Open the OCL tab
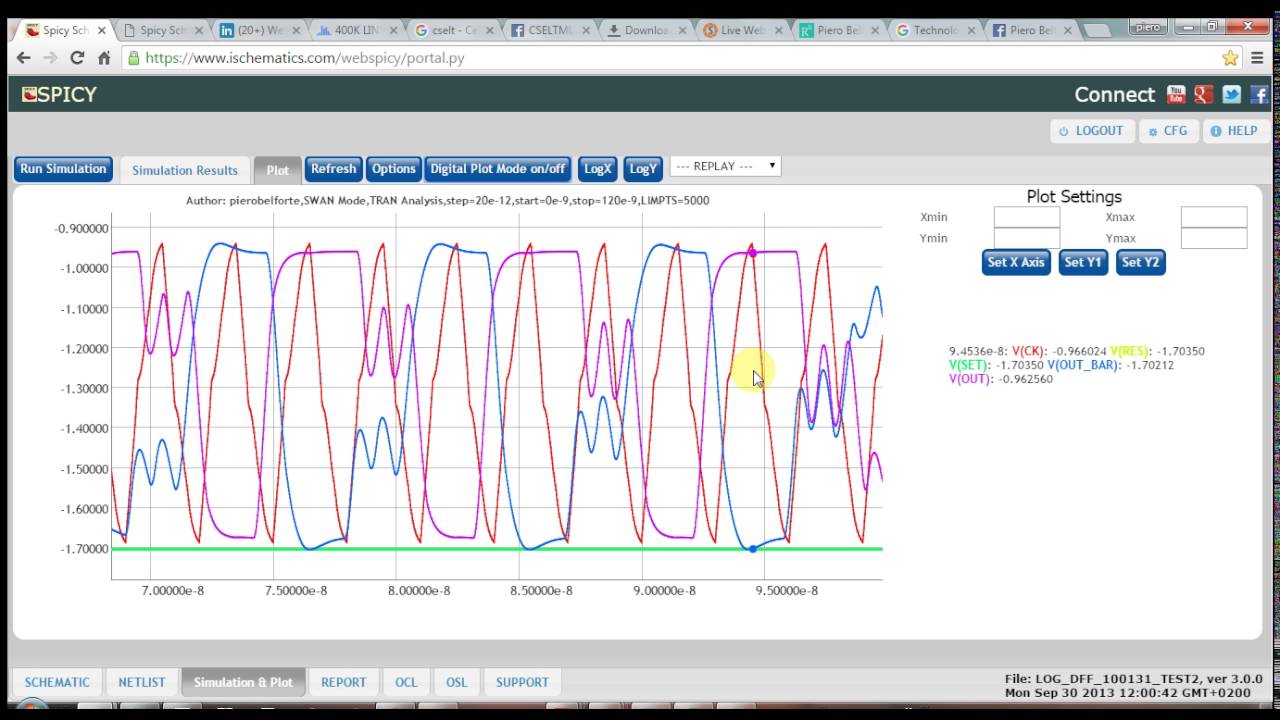 406,682
